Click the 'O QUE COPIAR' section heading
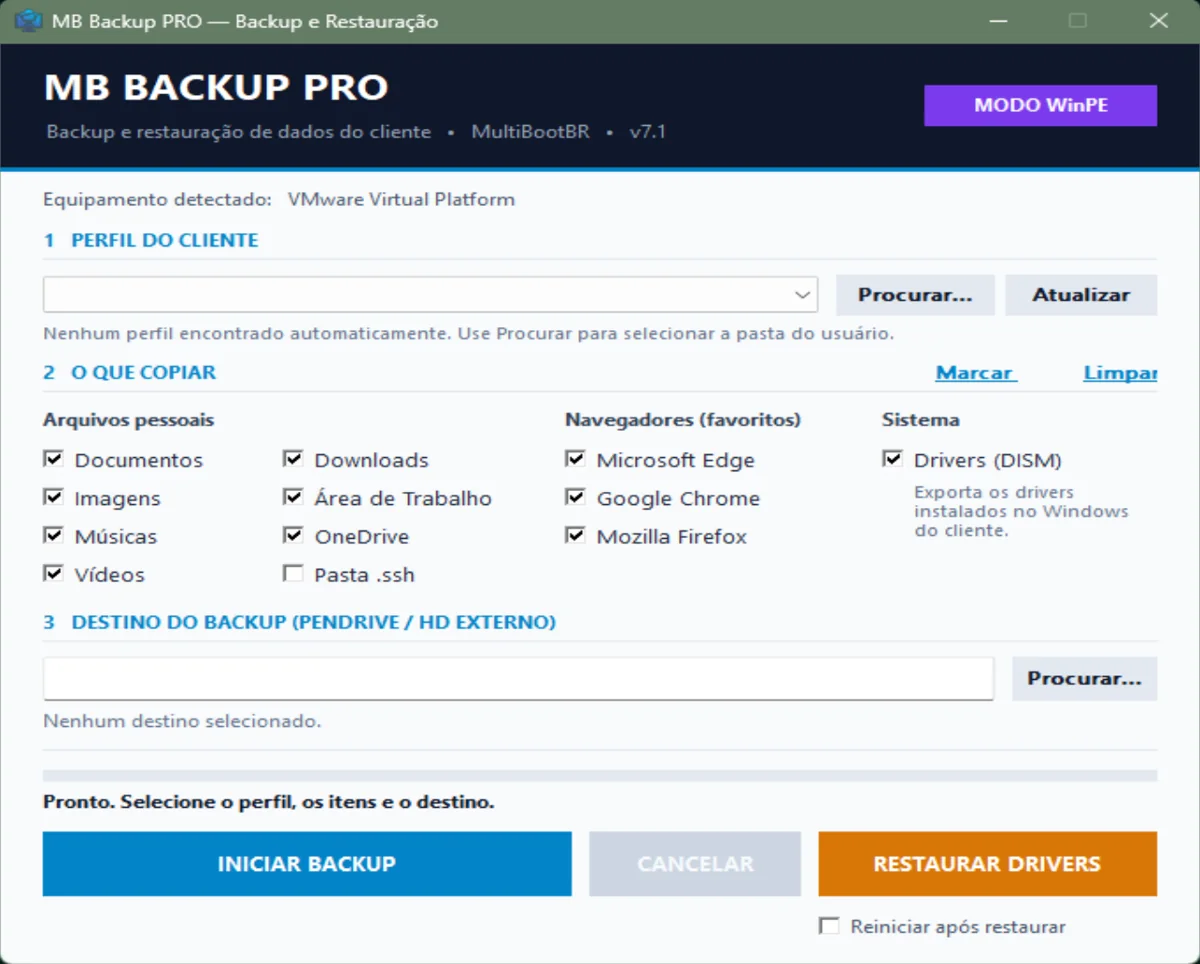 coord(143,372)
